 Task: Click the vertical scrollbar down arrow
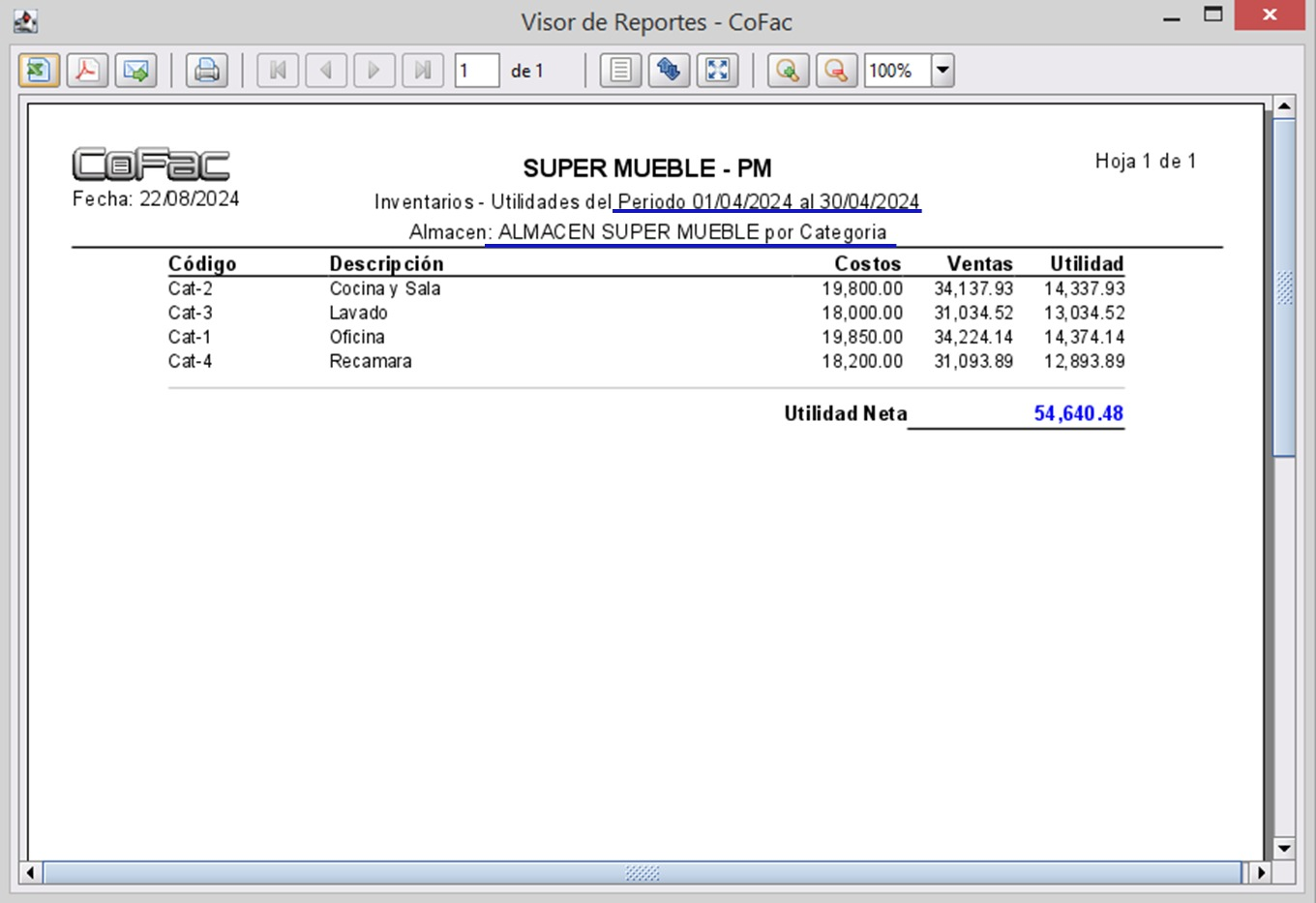[1284, 848]
